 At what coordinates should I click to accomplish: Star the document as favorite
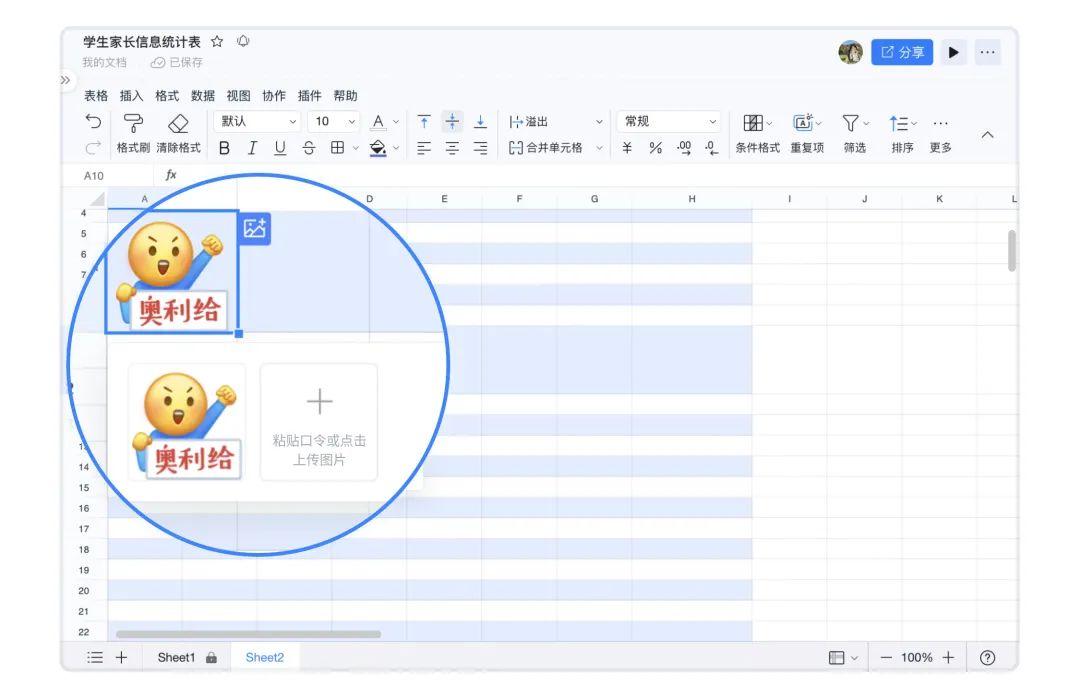click(x=217, y=41)
